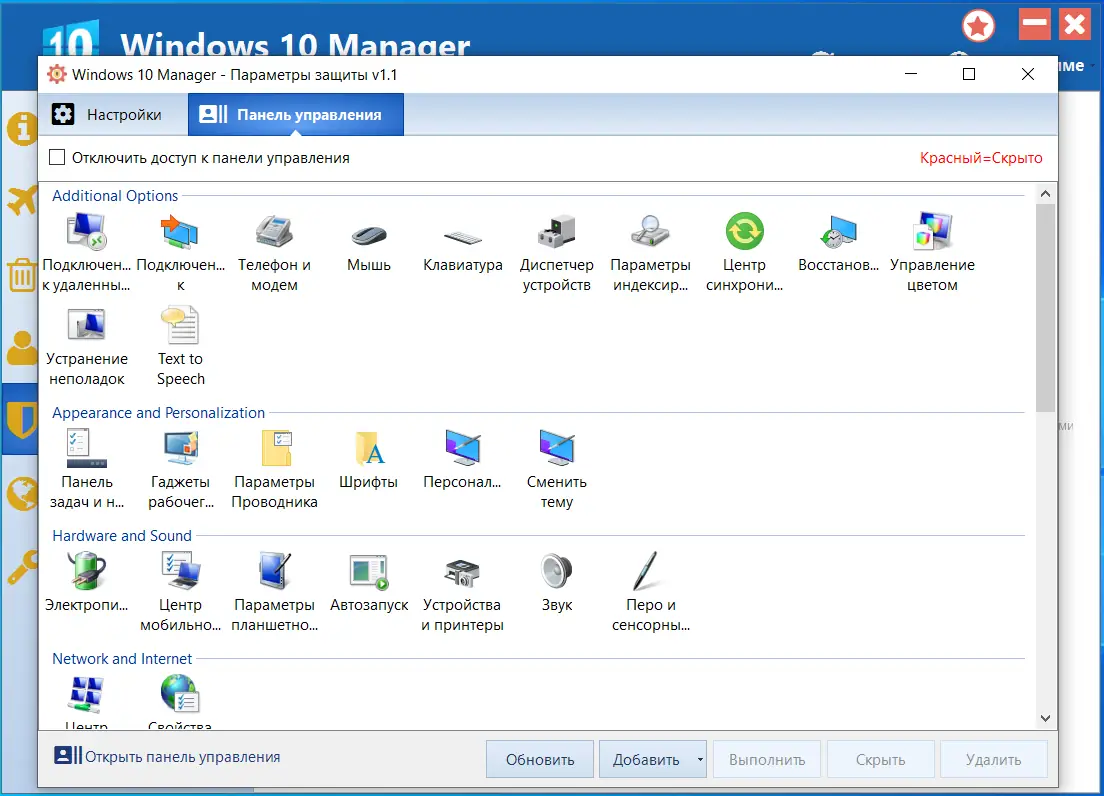Open the user Customization icon in sidebar

coord(21,348)
